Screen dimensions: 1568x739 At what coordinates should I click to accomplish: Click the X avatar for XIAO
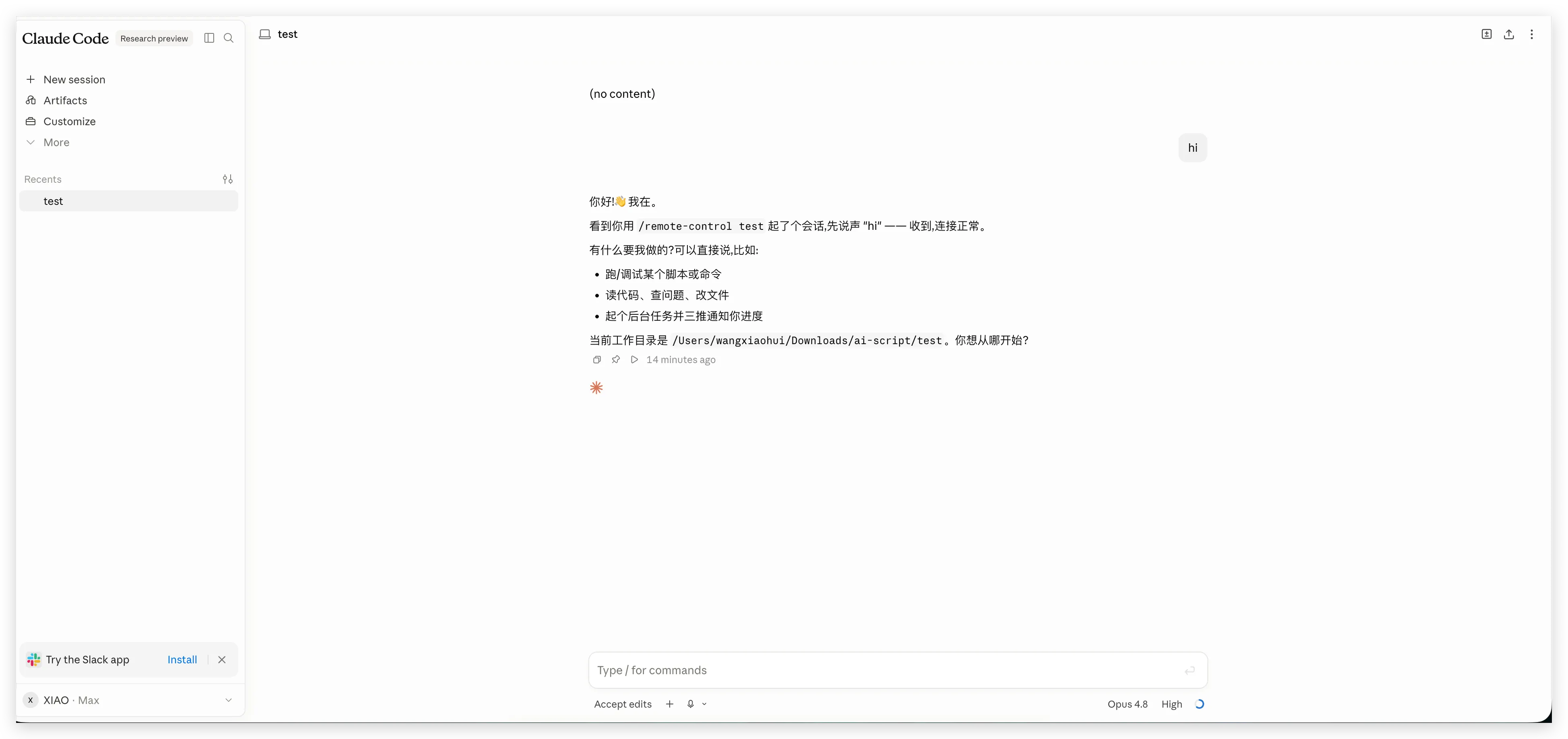[31, 700]
